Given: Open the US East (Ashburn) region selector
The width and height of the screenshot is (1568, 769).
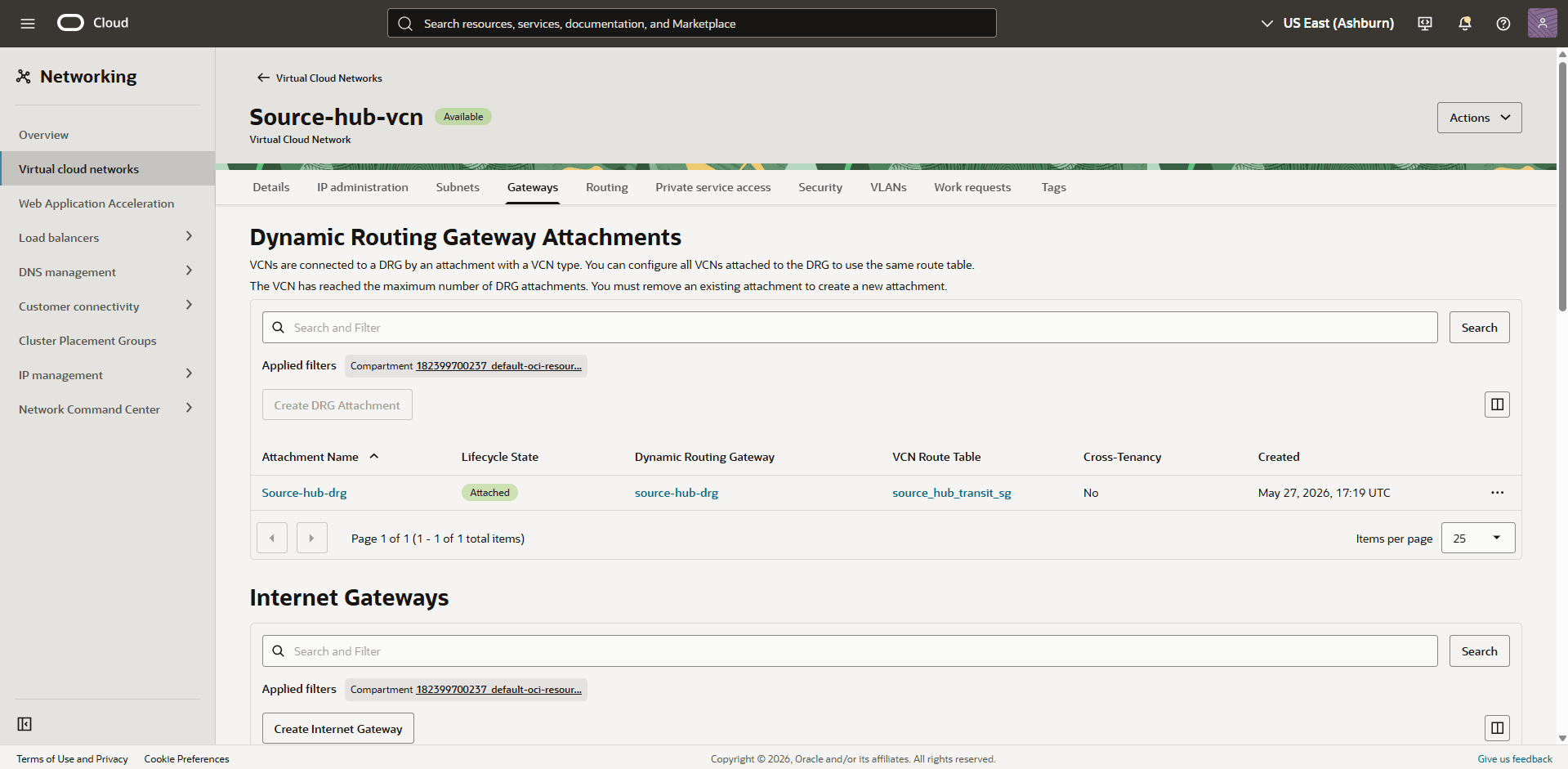Looking at the screenshot, I should (1327, 24).
